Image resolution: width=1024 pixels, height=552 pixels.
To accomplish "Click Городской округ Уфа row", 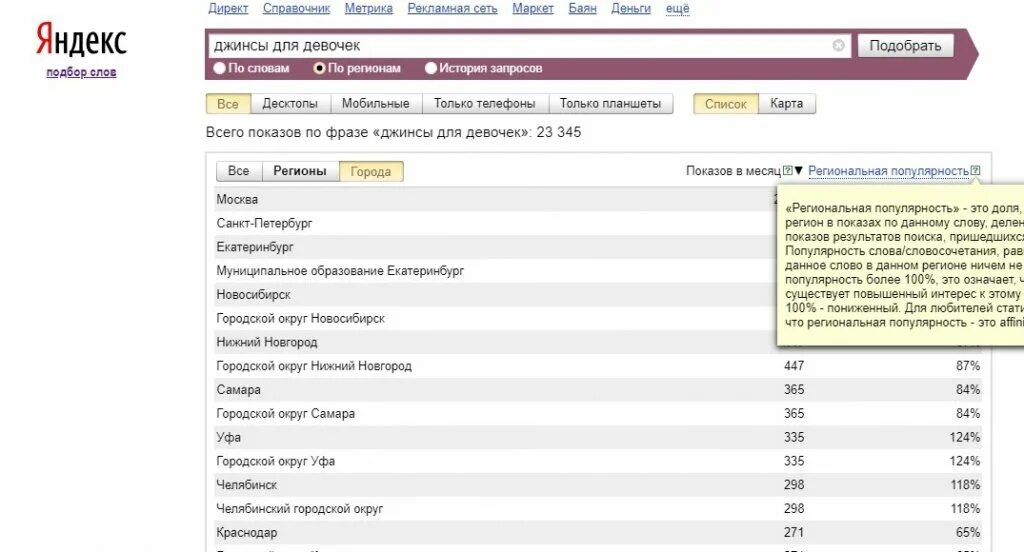I will [x=598, y=461].
